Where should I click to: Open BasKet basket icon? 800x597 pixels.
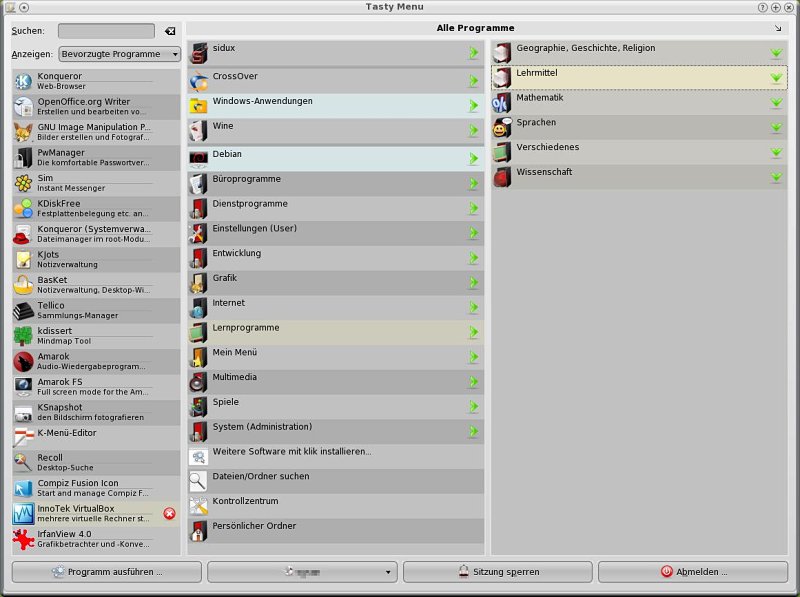click(x=23, y=285)
